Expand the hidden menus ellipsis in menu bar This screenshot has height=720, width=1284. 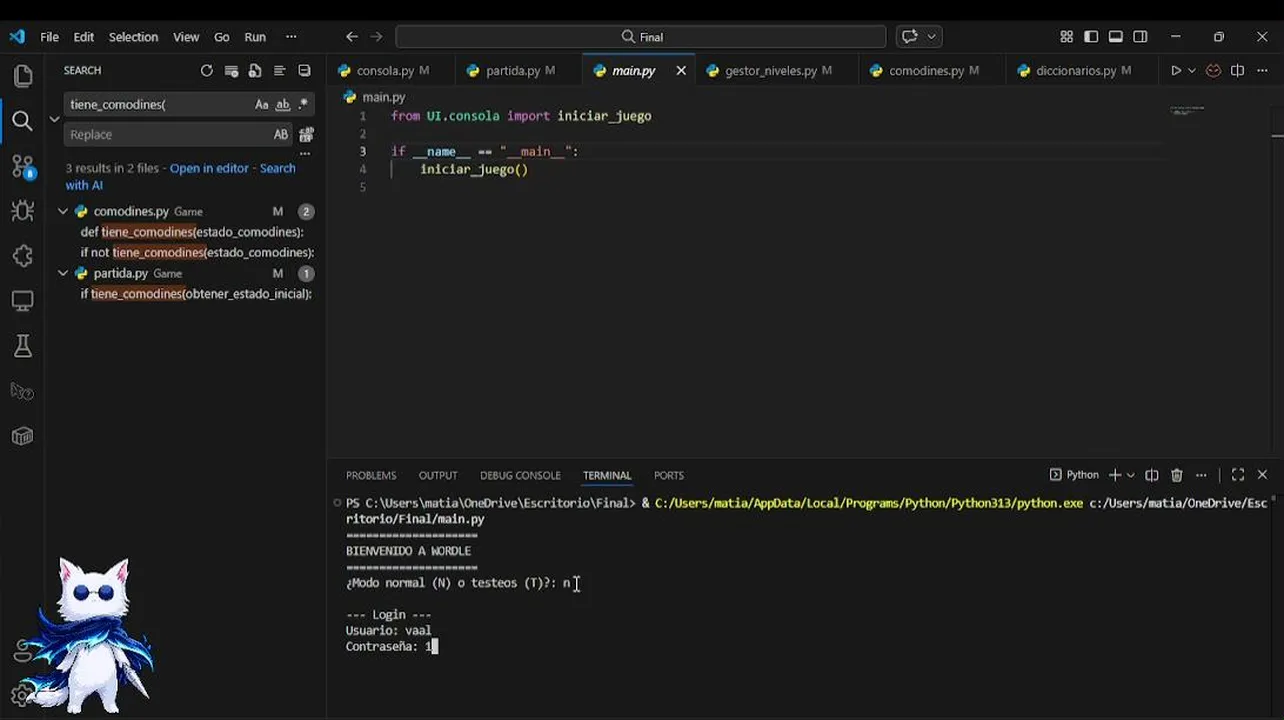(x=291, y=37)
